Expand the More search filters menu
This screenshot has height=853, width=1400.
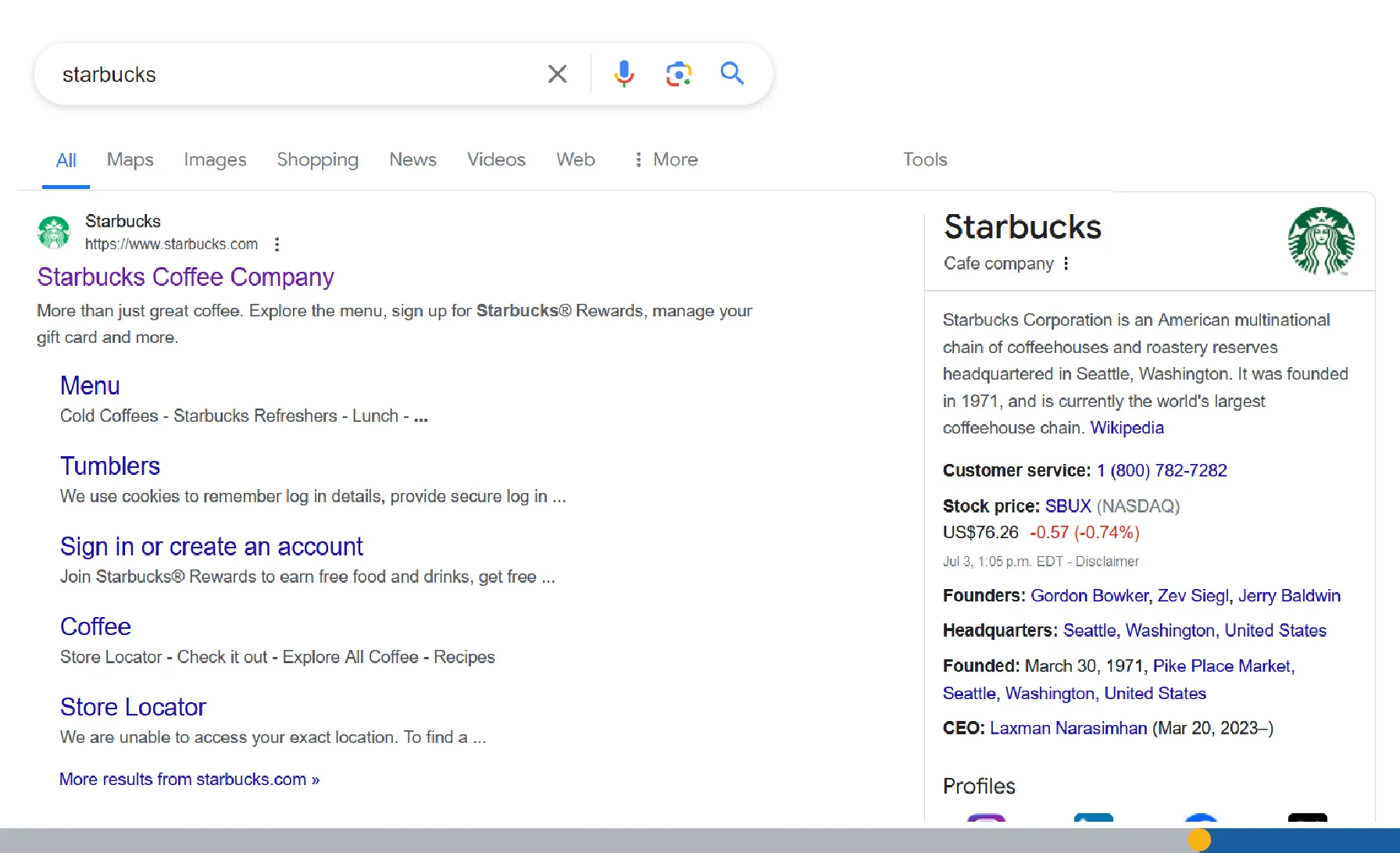666,160
